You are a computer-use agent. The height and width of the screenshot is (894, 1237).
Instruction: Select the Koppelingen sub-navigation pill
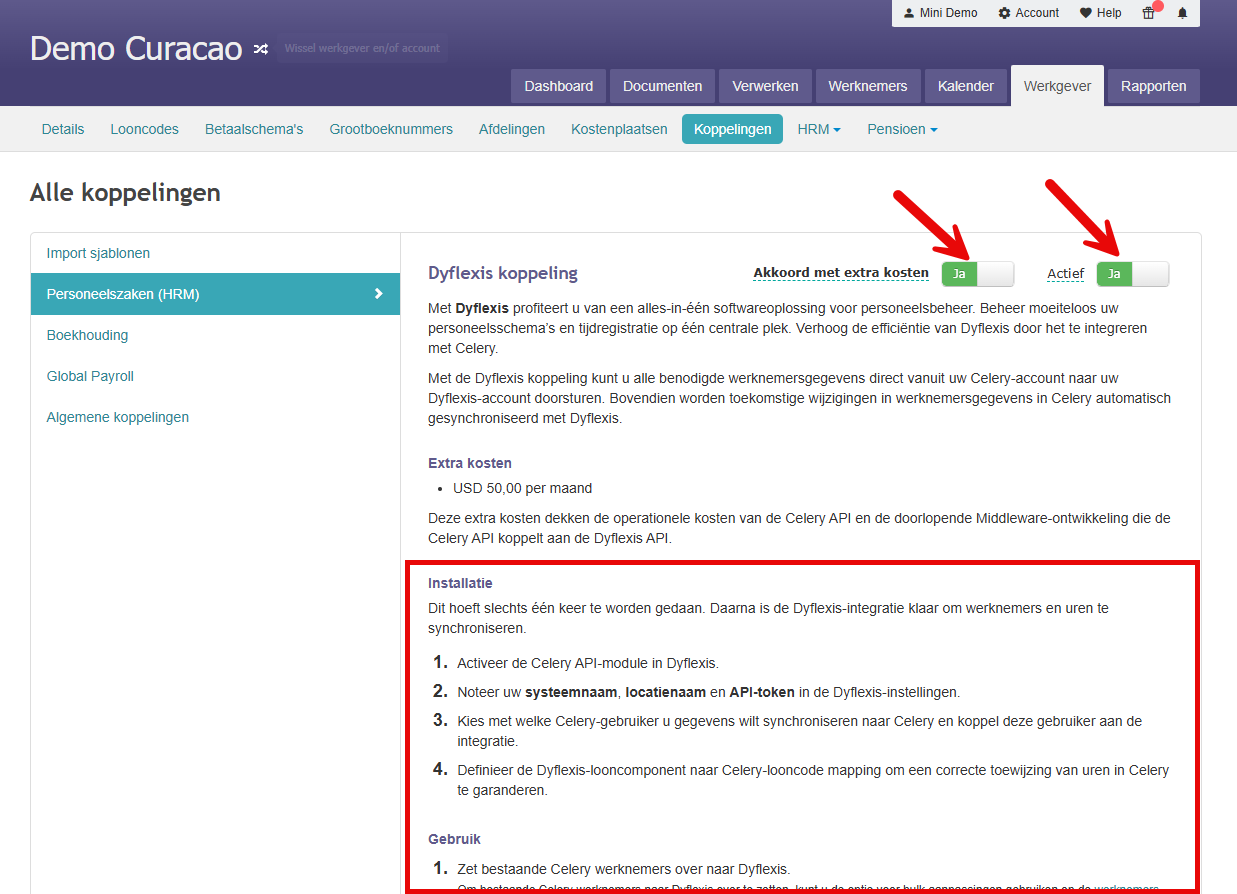(x=732, y=129)
